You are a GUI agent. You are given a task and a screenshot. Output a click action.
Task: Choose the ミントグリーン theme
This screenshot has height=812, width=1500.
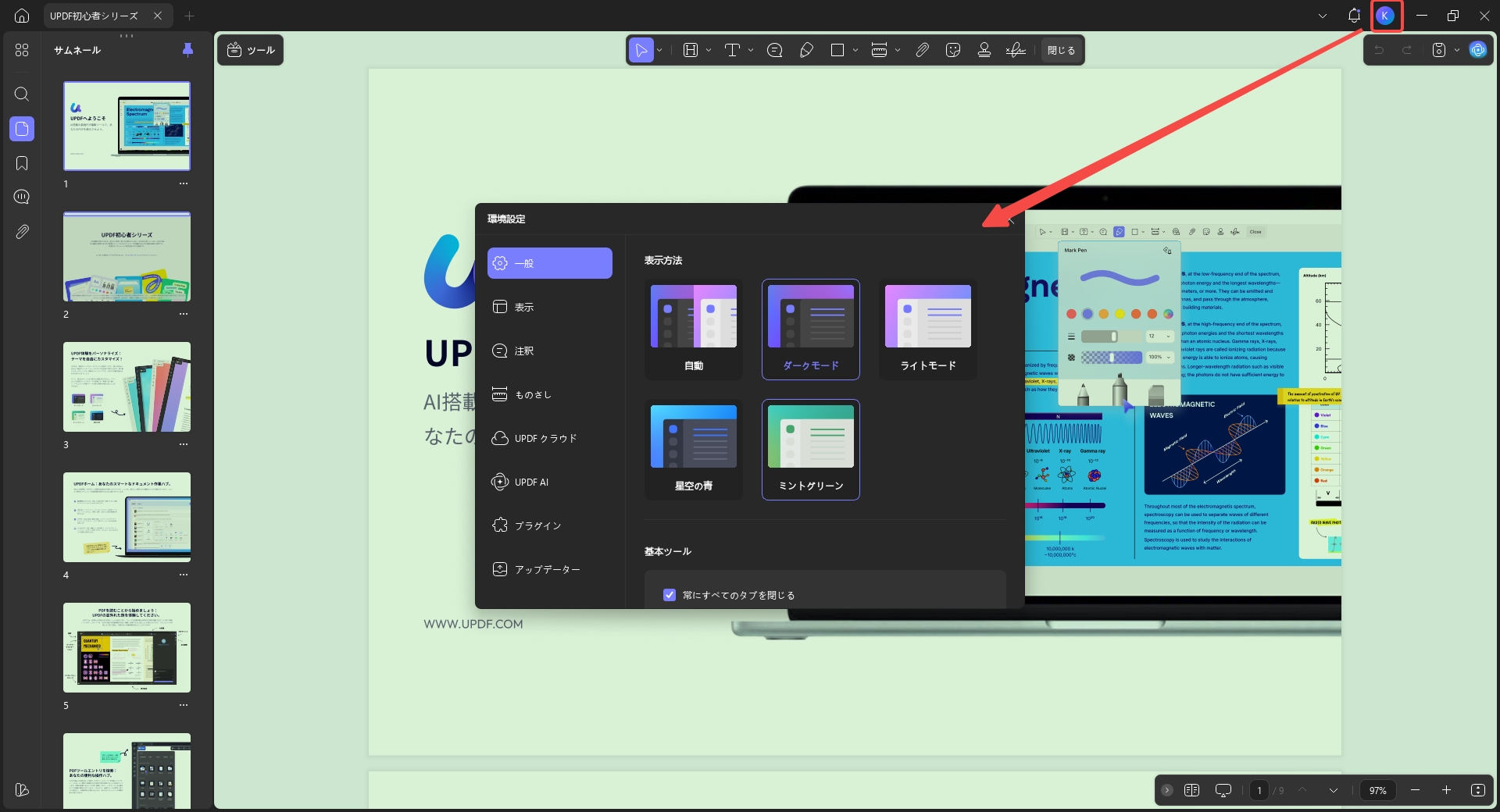point(811,450)
